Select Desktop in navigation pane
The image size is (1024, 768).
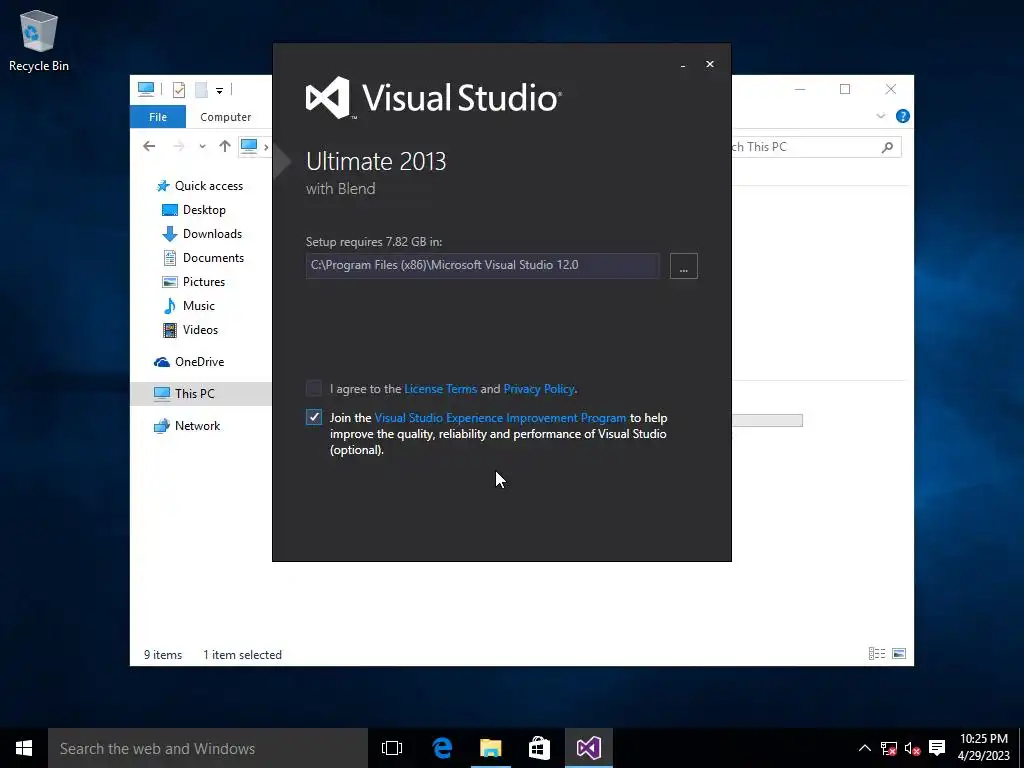coord(194,210)
